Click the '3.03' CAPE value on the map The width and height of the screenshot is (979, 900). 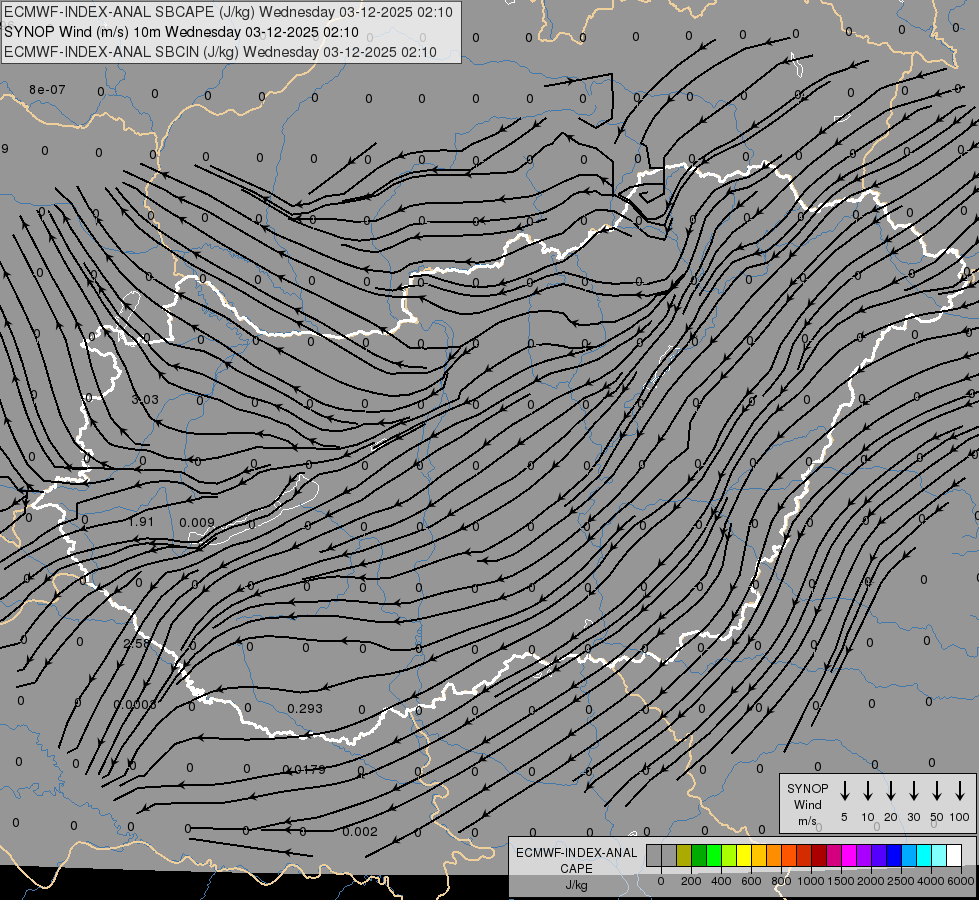[145, 399]
